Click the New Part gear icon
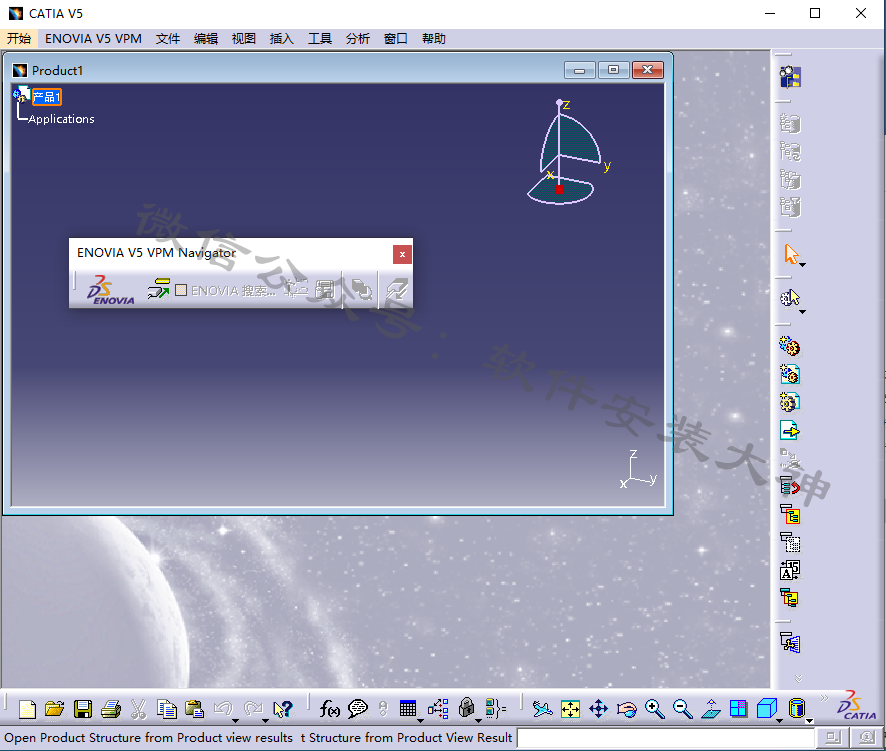This screenshot has height=751, width=886. pos(790,402)
